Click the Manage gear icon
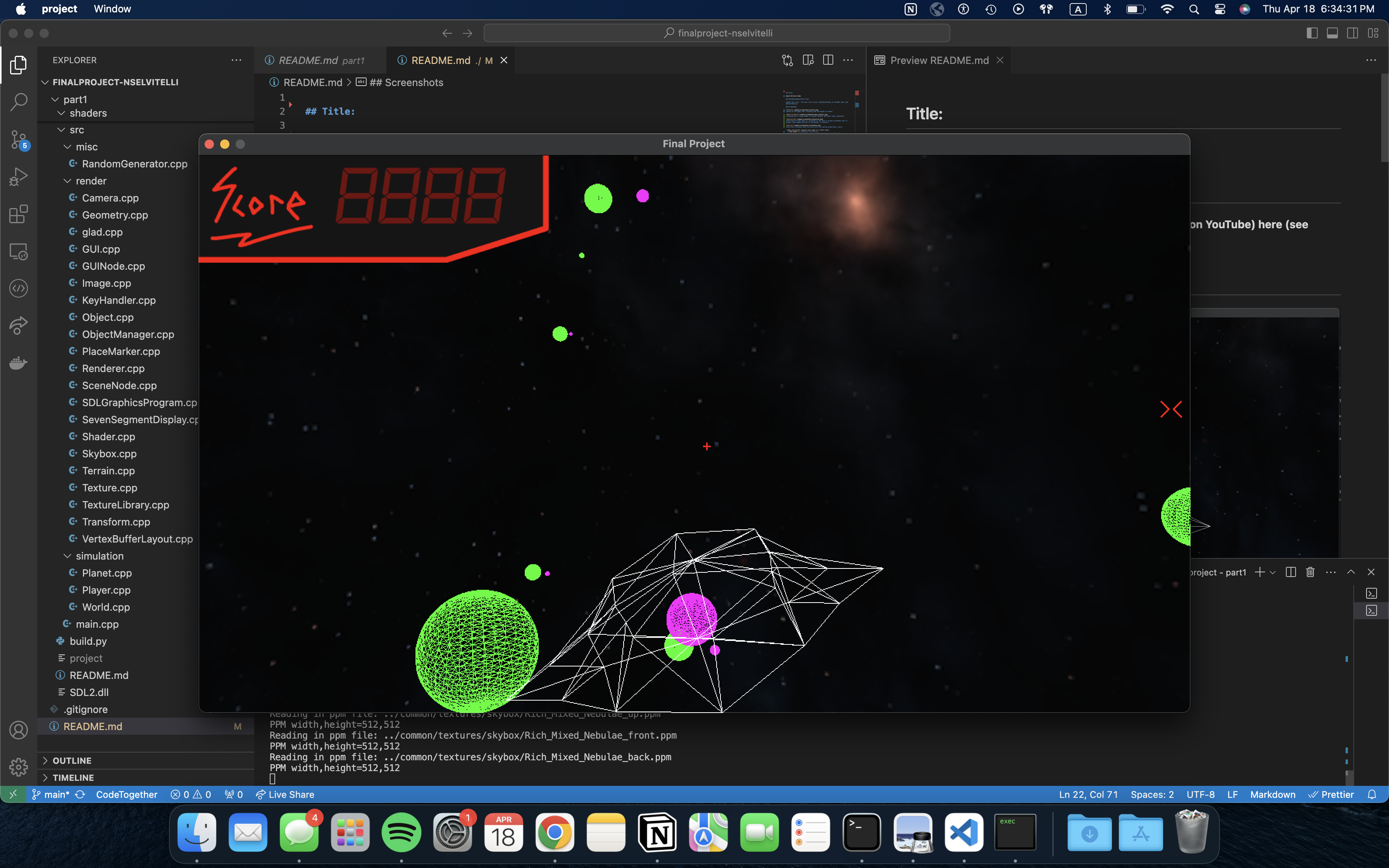 [18, 767]
